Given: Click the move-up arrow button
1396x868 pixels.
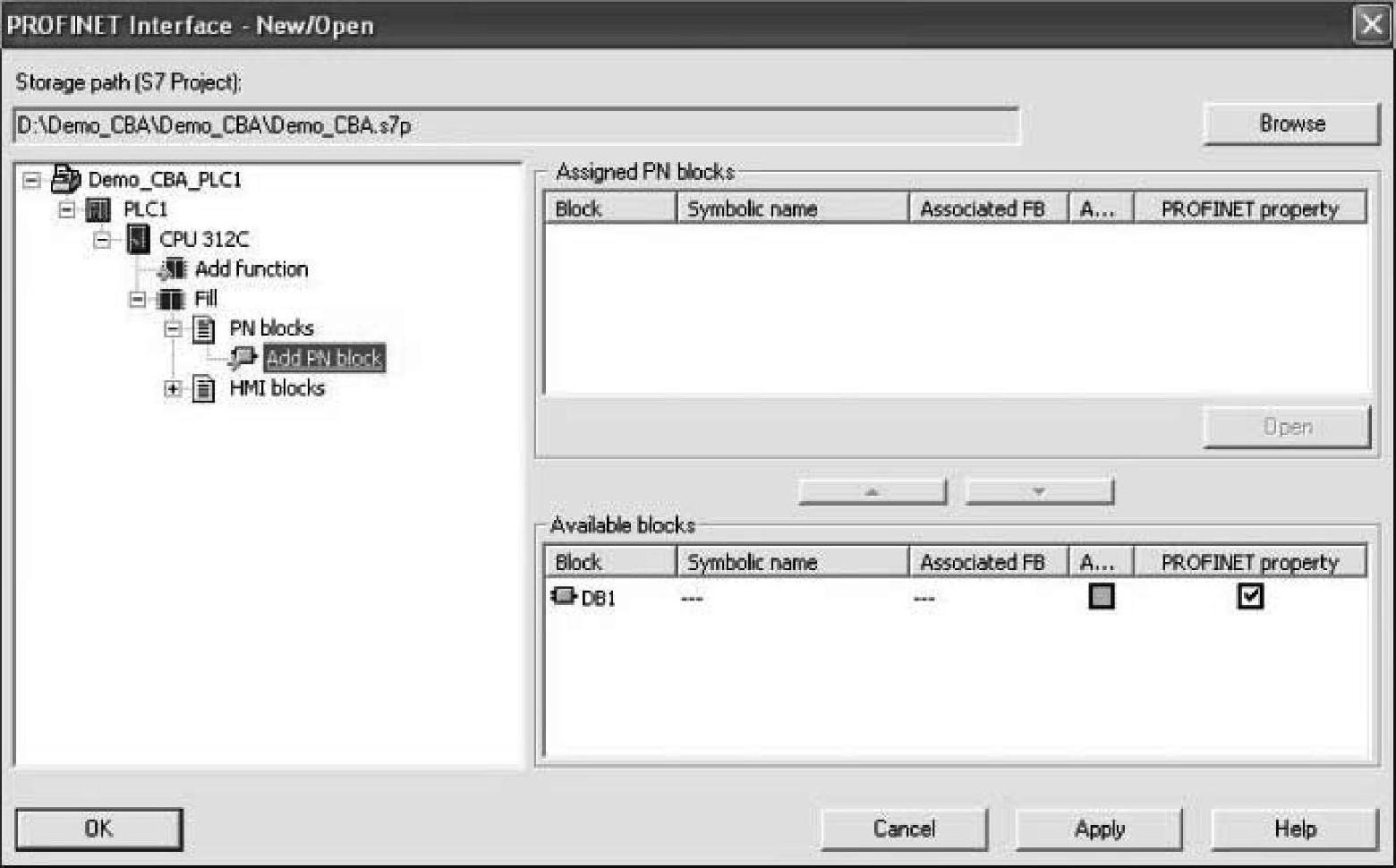Looking at the screenshot, I should tap(872, 491).
